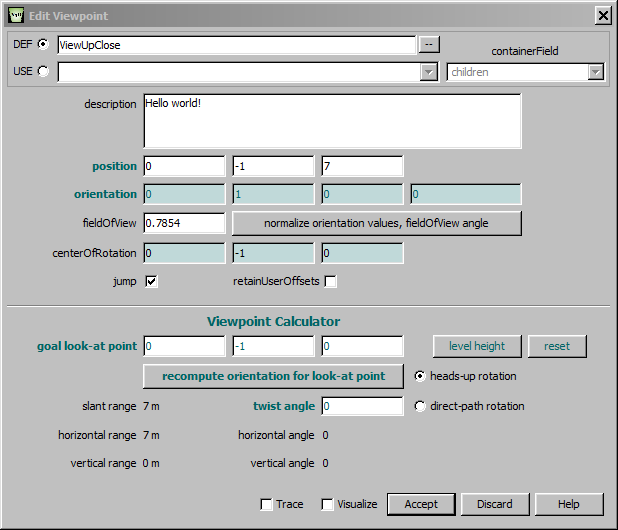Choose direct-path rotation option

pyautogui.click(x=421, y=406)
